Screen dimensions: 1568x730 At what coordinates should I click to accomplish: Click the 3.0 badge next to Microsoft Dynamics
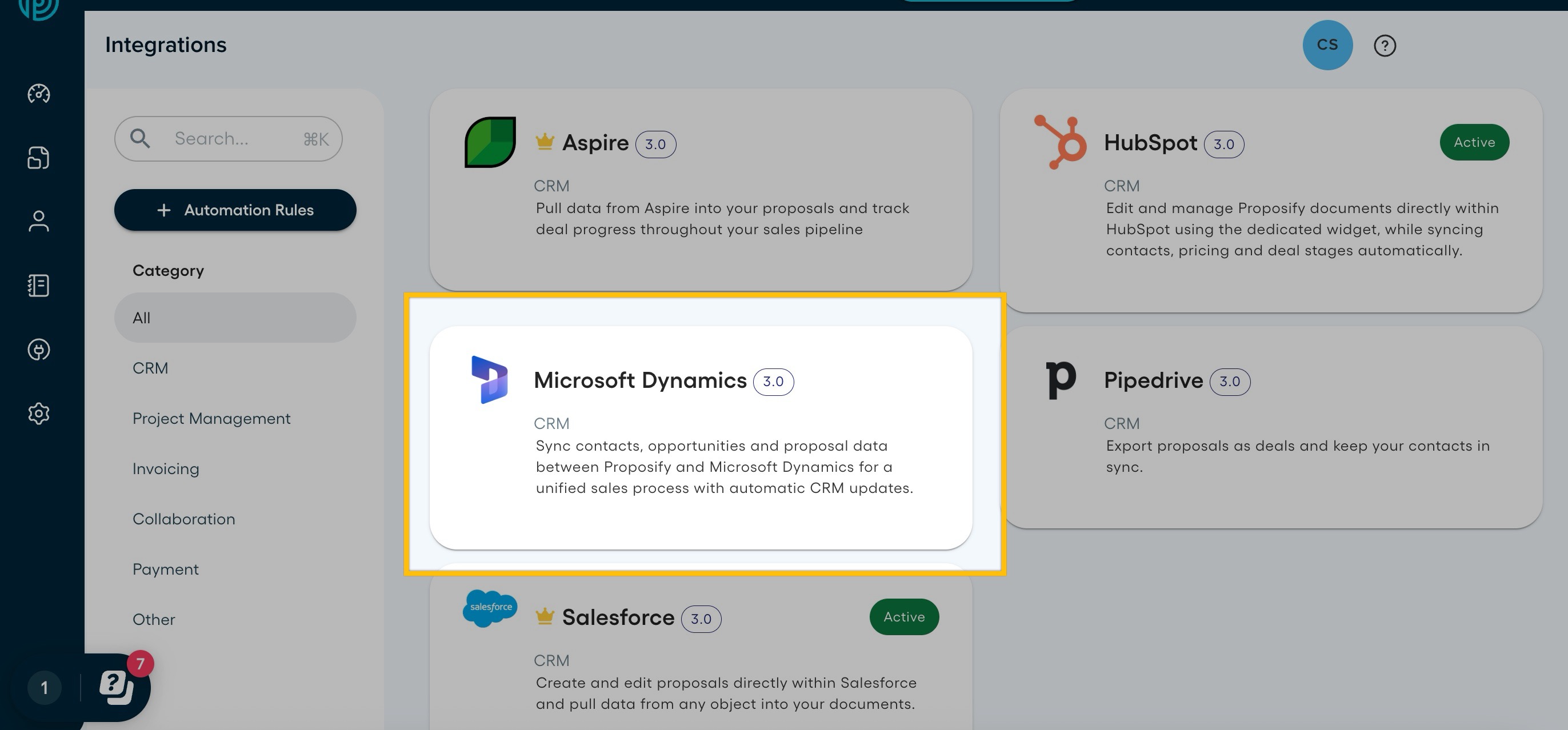pyautogui.click(x=773, y=382)
